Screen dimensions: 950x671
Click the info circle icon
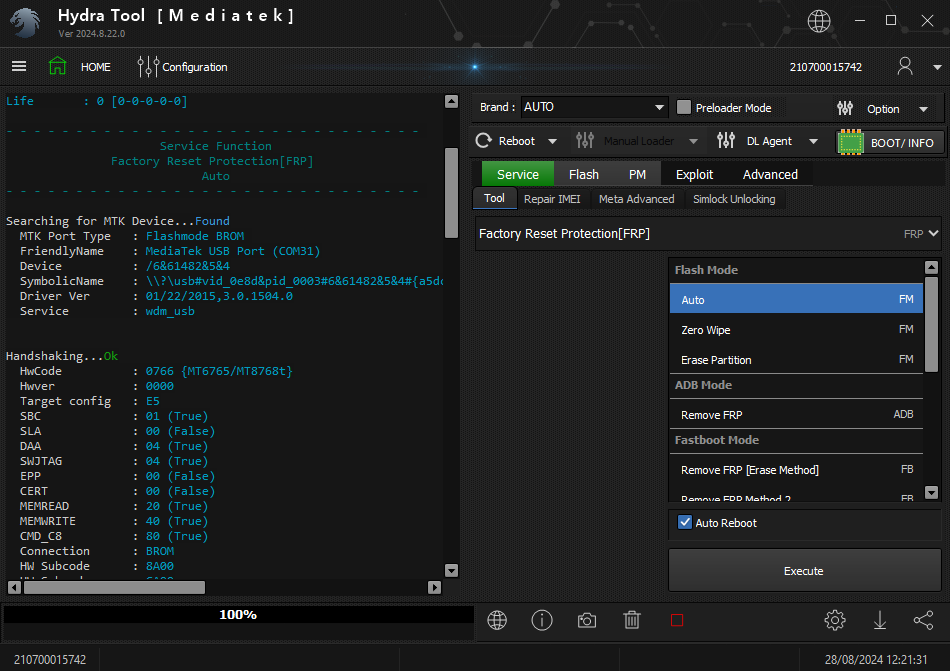(542, 620)
